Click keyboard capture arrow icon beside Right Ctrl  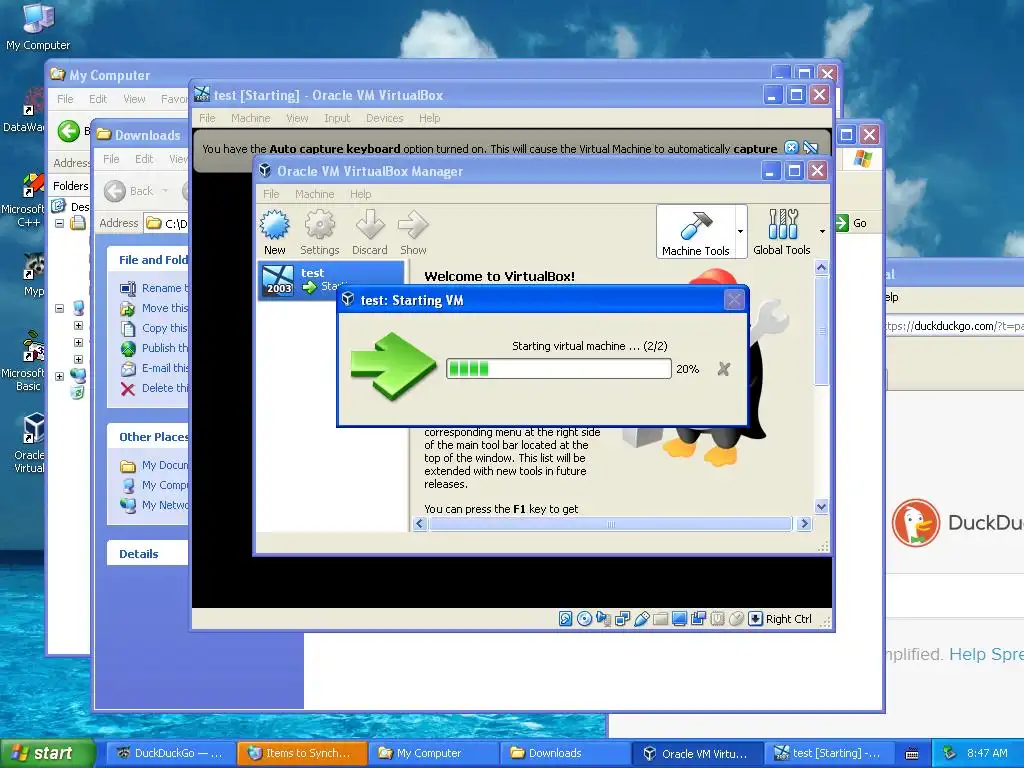(755, 618)
